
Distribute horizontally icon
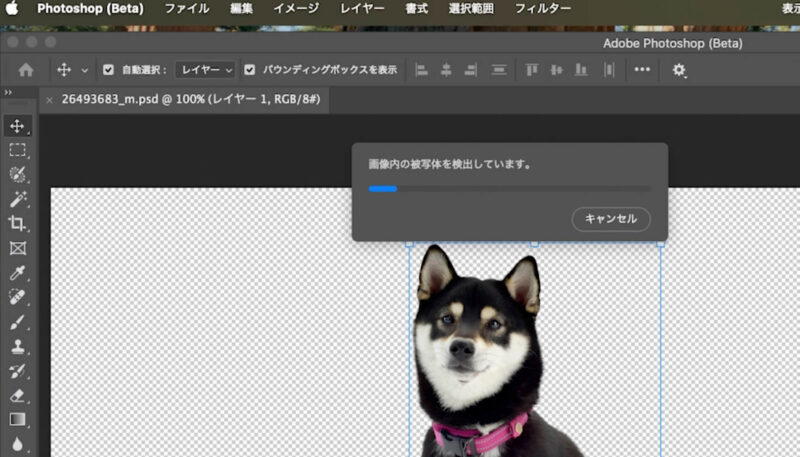pyautogui.click(x=609, y=70)
